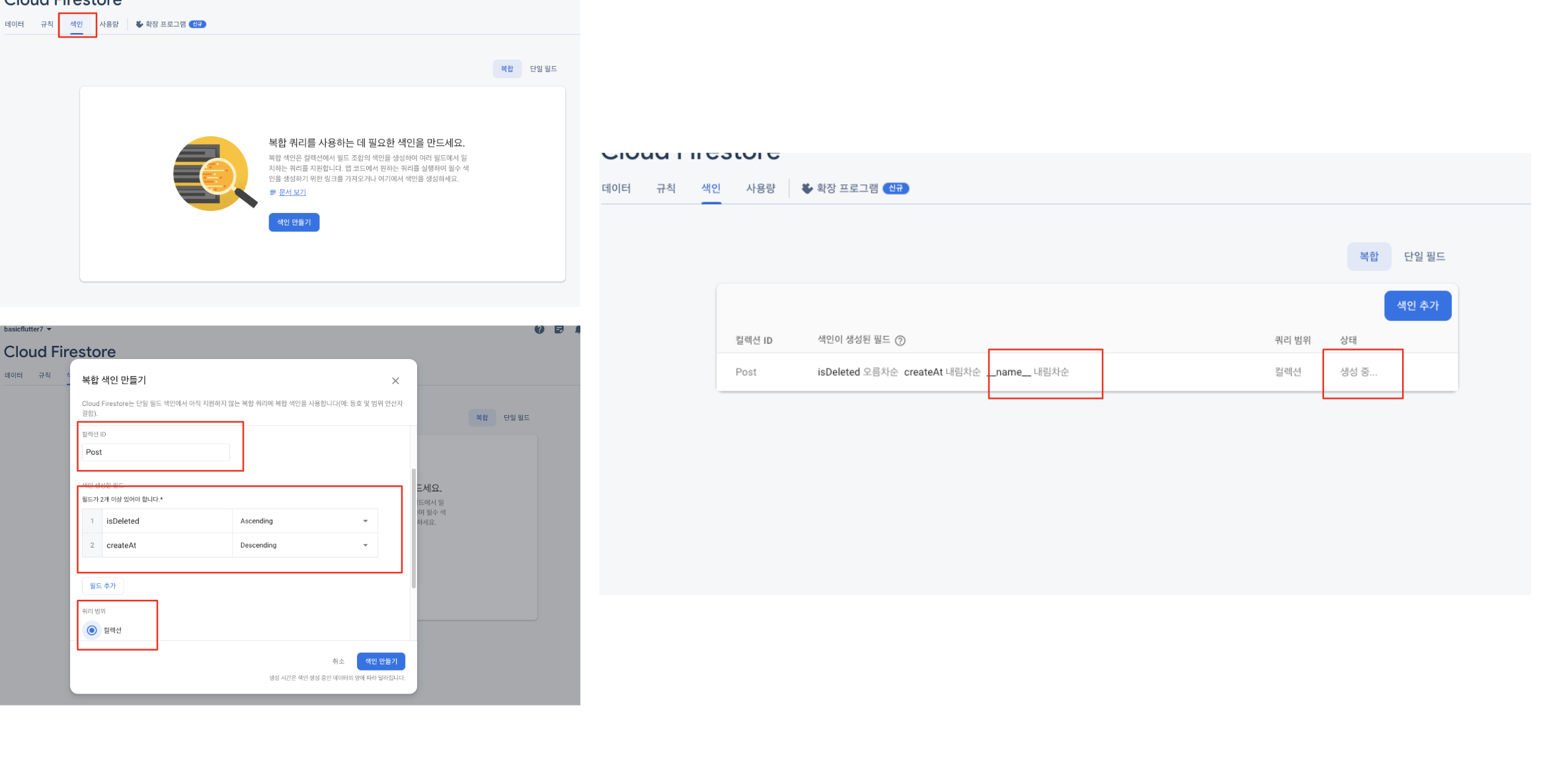Select the 컬렉션 radio button under 쿼리 범위
Image resolution: width=1568 pixels, height=775 pixels.
coord(92,630)
